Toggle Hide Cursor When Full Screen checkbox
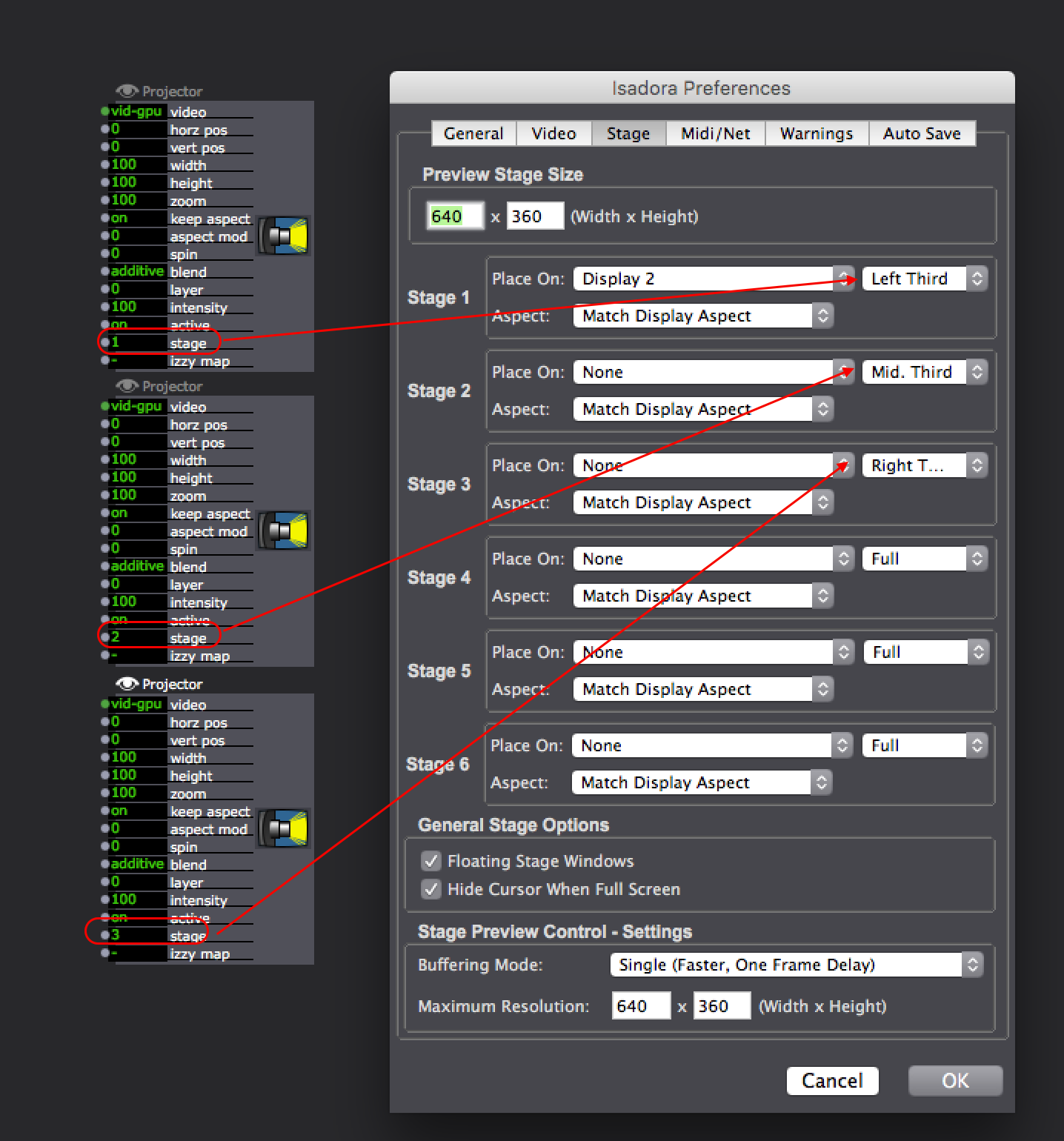The height and width of the screenshot is (1141, 1064). tap(430, 889)
